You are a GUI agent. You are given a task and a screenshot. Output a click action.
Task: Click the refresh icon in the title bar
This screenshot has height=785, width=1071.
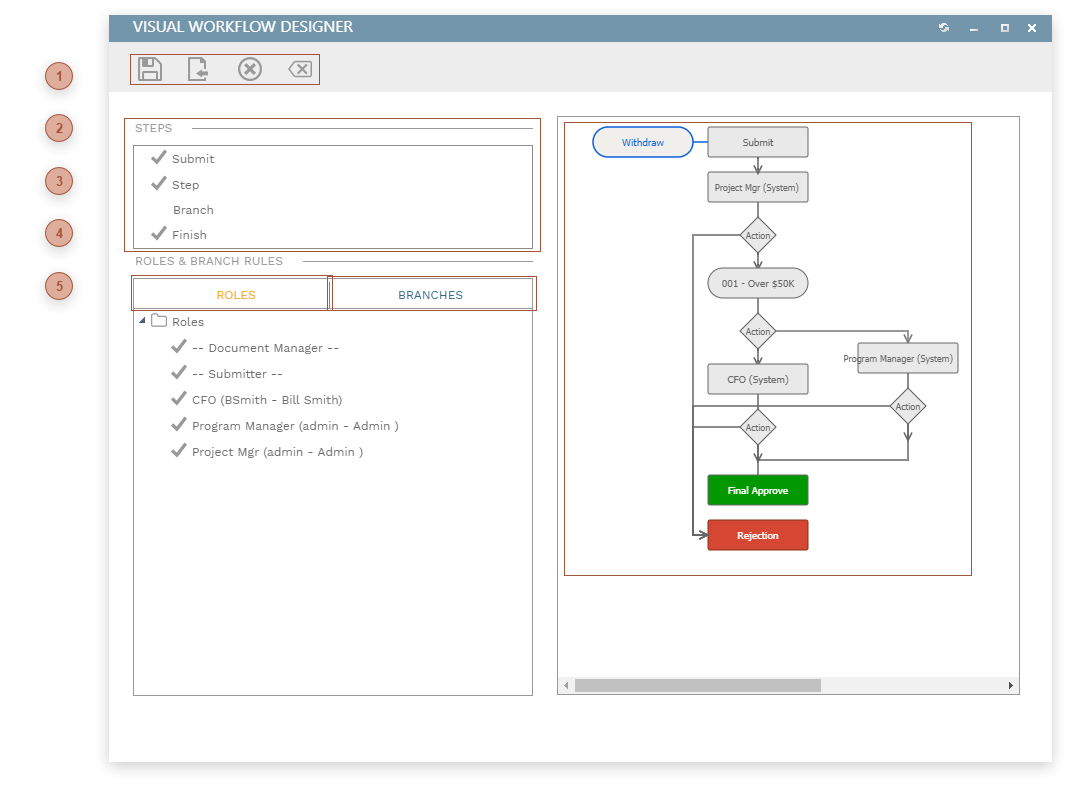(x=943, y=28)
